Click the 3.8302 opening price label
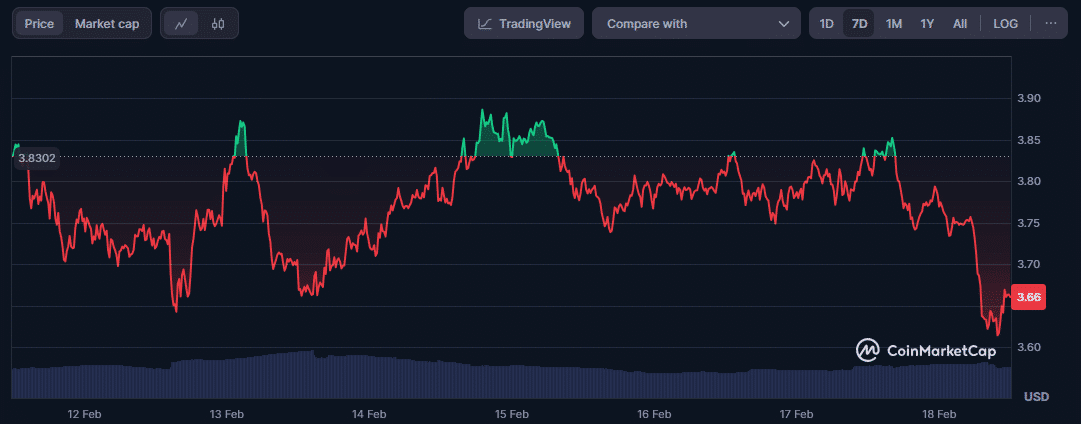1081x424 pixels. [x=37, y=157]
